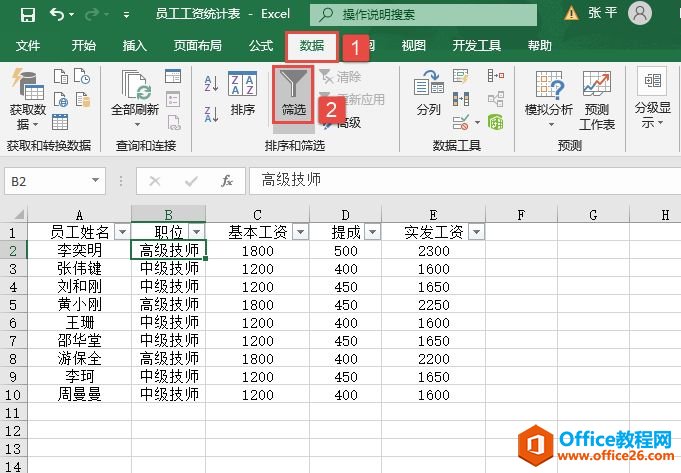Open the filter dropdown for 员工姓名 column

tap(121, 232)
